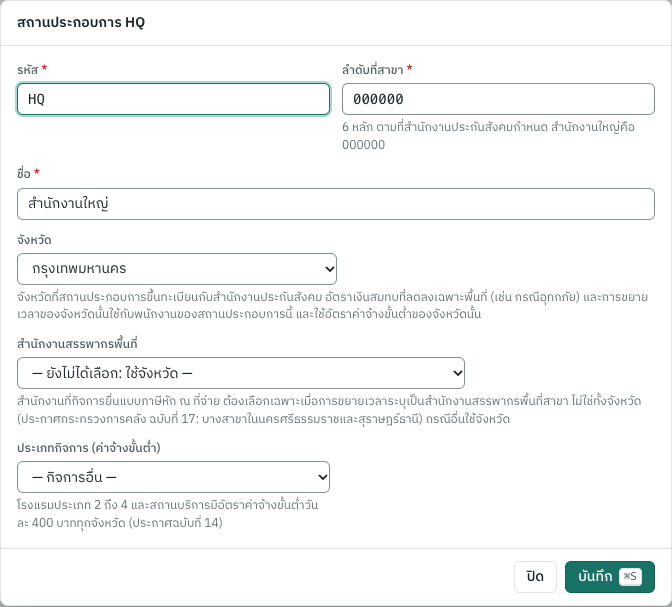Viewport: 672px width, 607px height.
Task: Click the ประเภทกิจการ (ค่าจ้างขั้นต่ำ) label
Action: pos(89,448)
